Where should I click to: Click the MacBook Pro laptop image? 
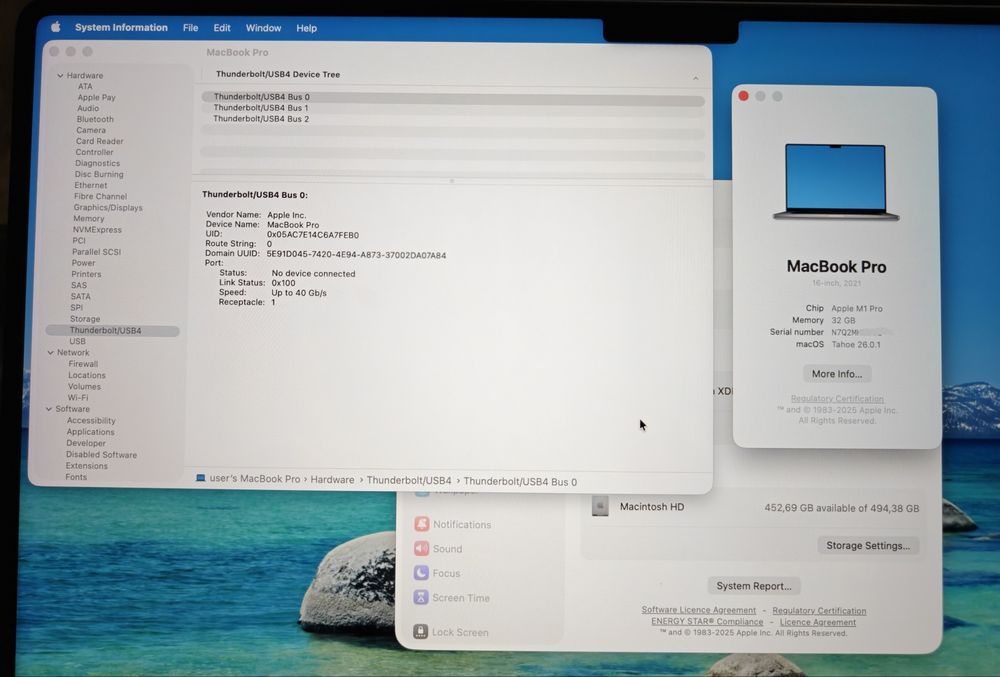pyautogui.click(x=835, y=183)
